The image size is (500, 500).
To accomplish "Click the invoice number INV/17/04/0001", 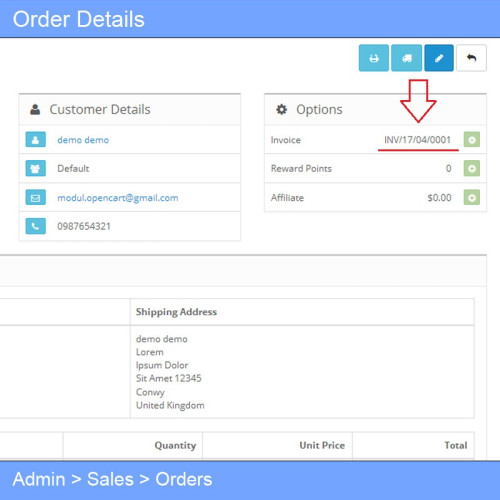I will pyautogui.click(x=417, y=140).
